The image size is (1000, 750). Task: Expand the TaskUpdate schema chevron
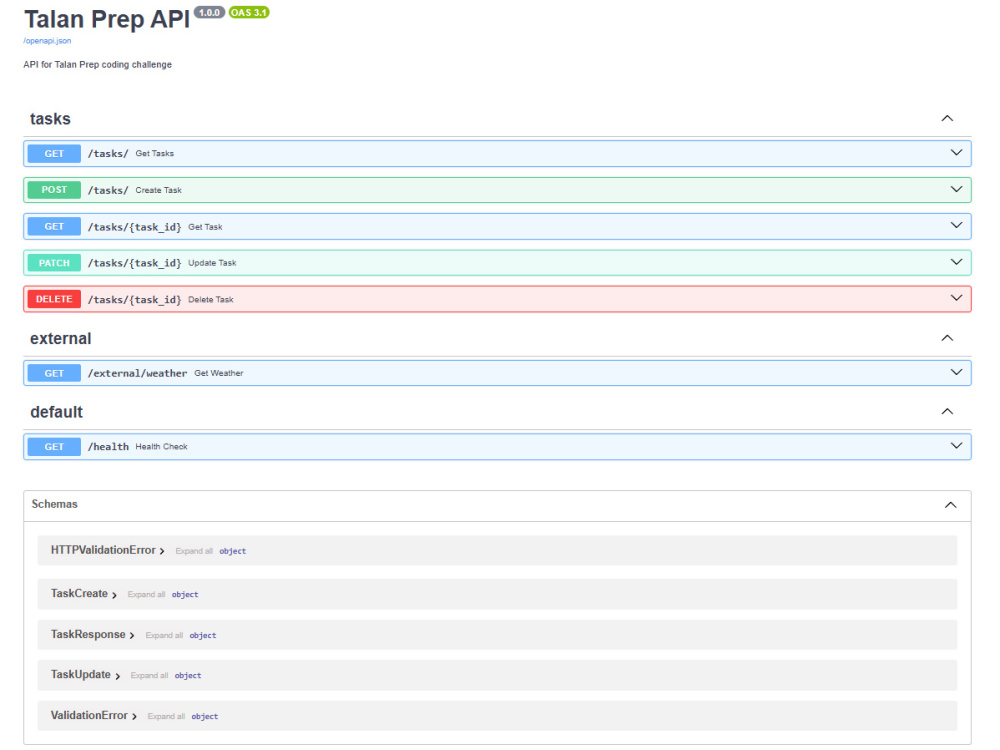(117, 676)
